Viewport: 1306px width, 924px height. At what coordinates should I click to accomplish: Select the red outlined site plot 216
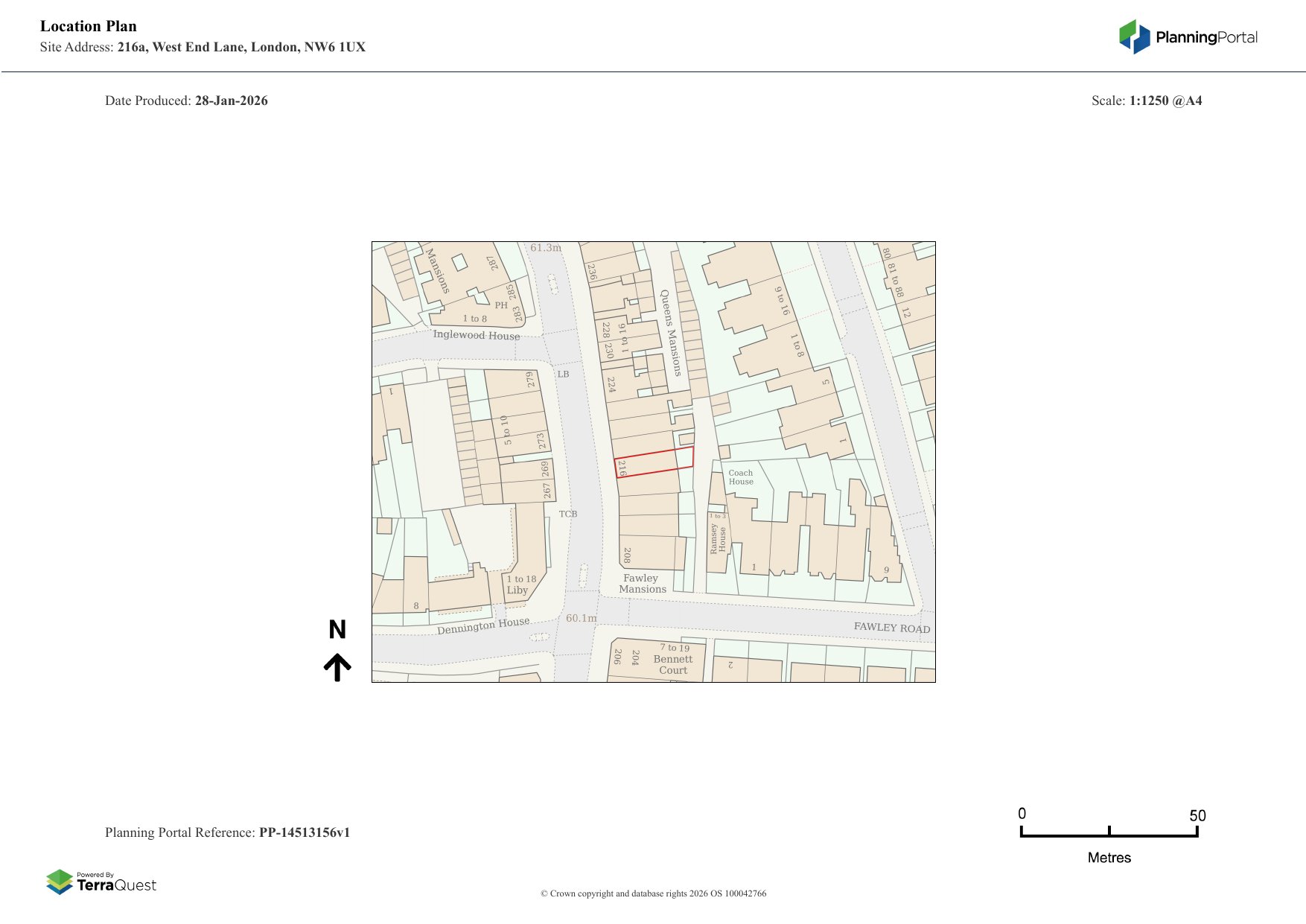pyautogui.click(x=654, y=462)
